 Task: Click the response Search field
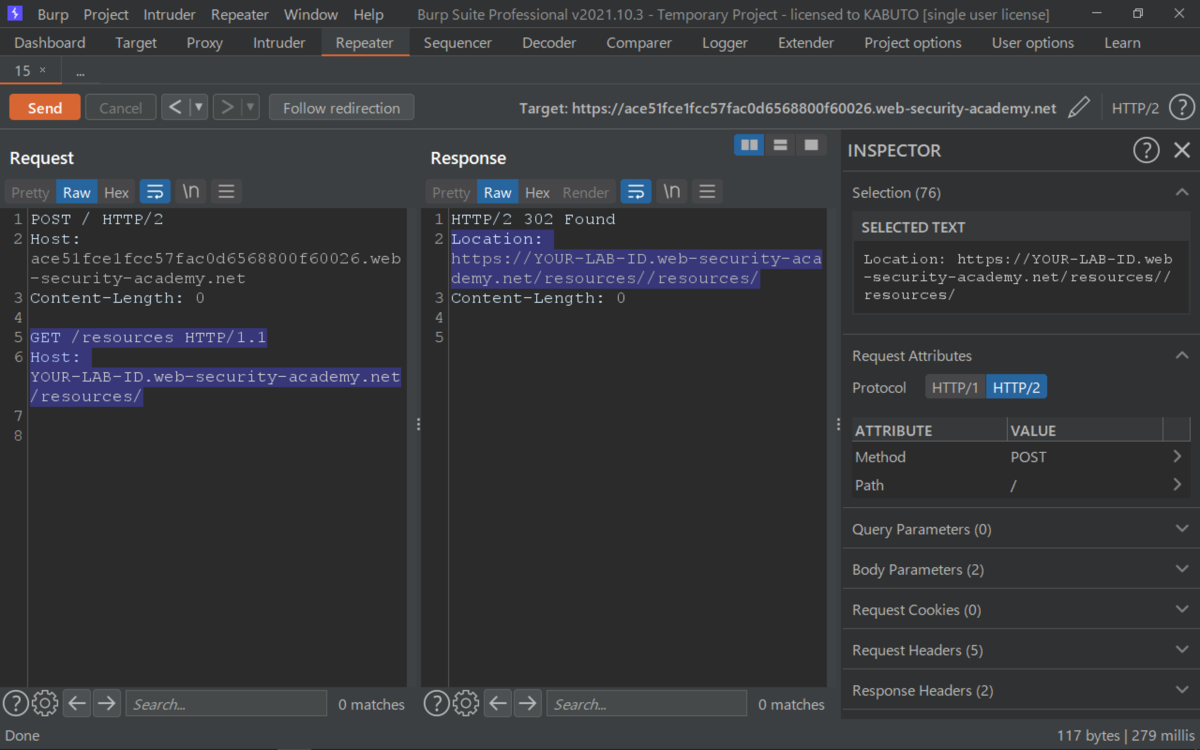coord(647,704)
